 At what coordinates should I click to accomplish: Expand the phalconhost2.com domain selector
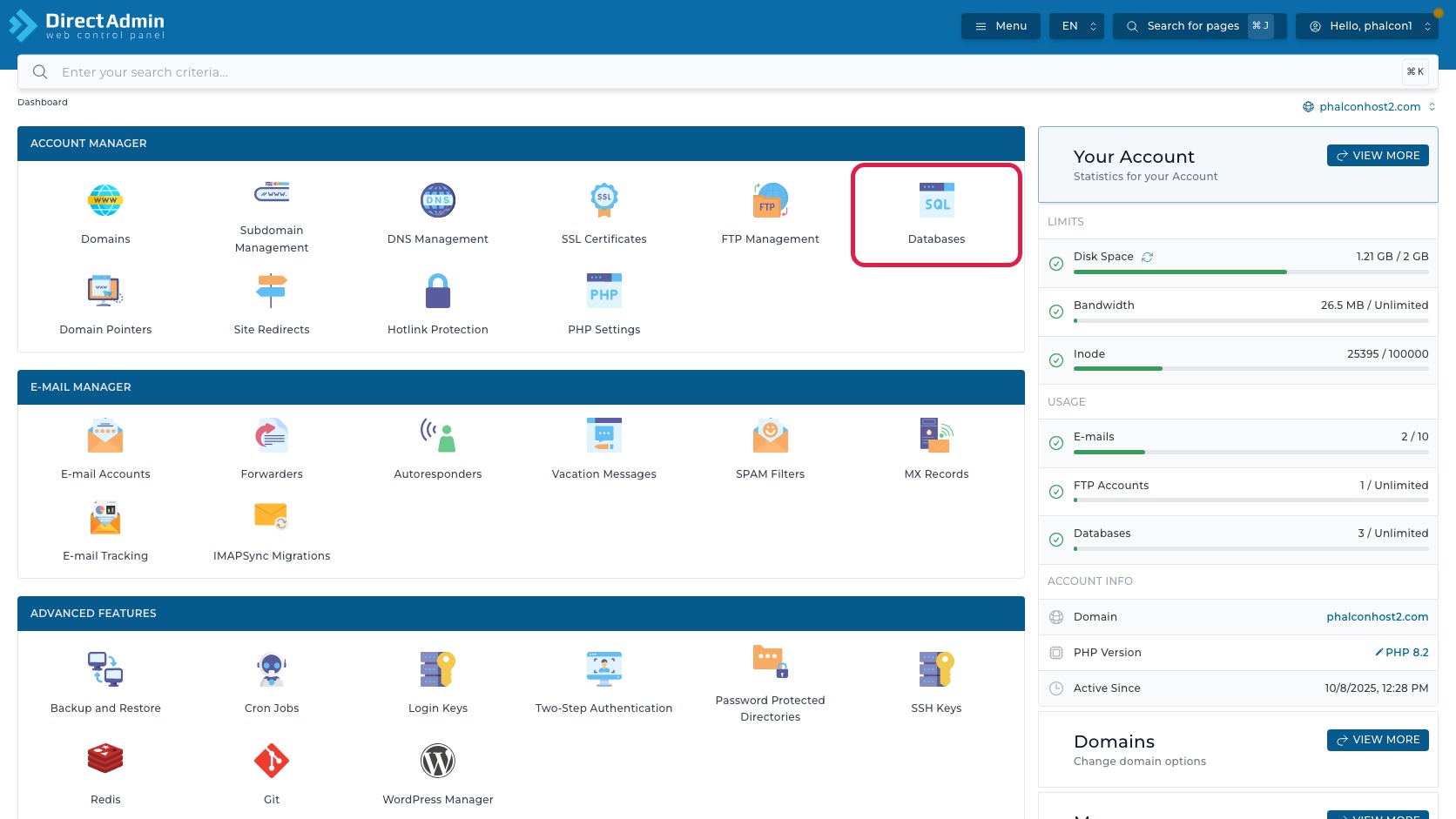(1369, 107)
